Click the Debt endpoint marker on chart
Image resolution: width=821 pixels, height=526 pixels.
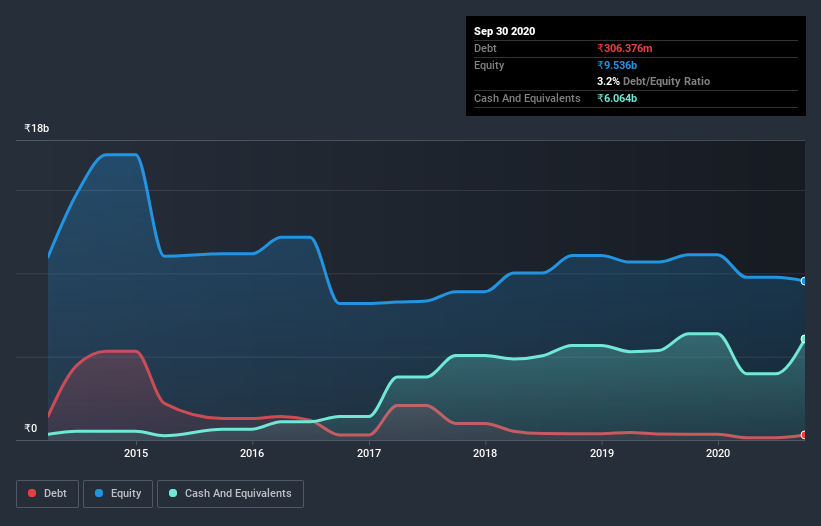804,435
